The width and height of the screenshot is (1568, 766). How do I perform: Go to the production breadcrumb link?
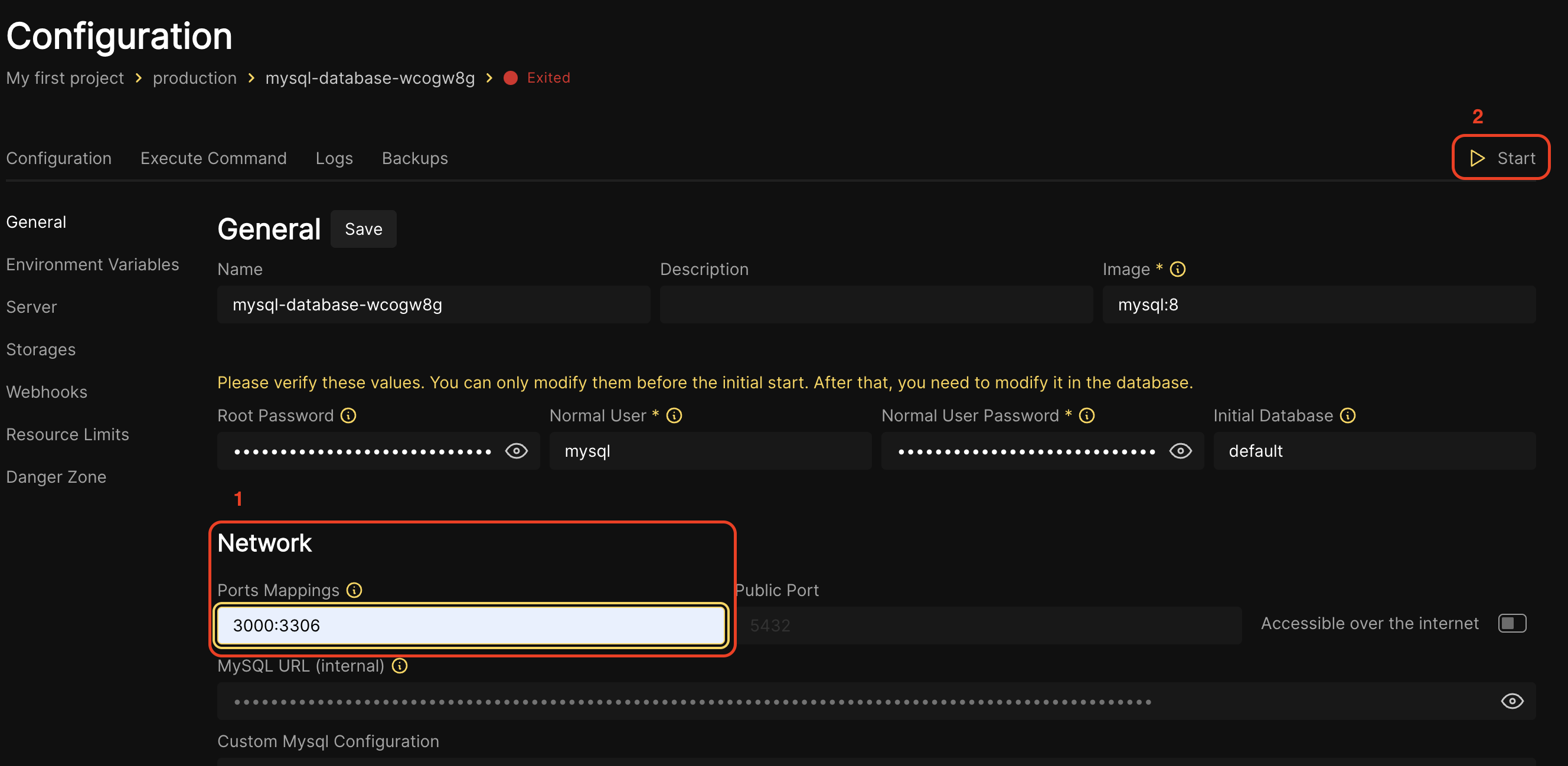point(194,78)
